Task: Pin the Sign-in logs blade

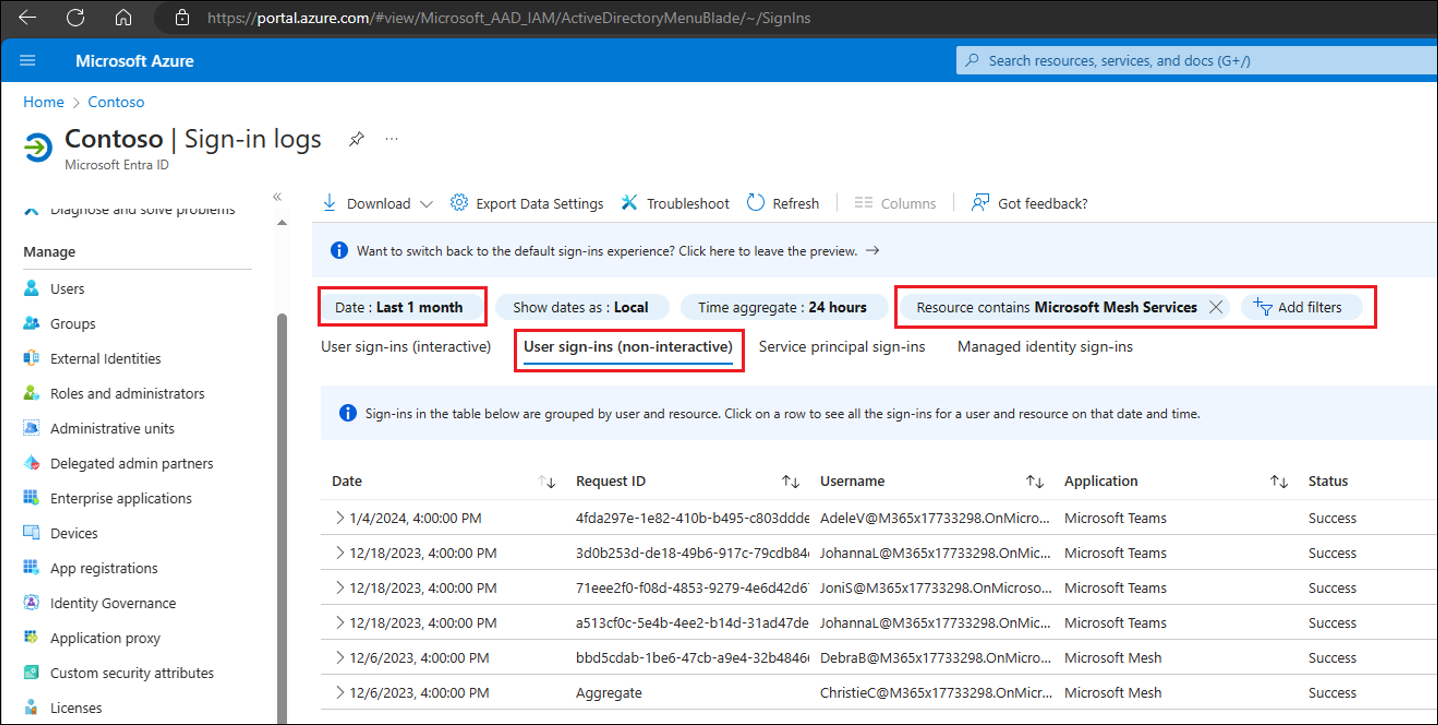Action: pyautogui.click(x=356, y=139)
